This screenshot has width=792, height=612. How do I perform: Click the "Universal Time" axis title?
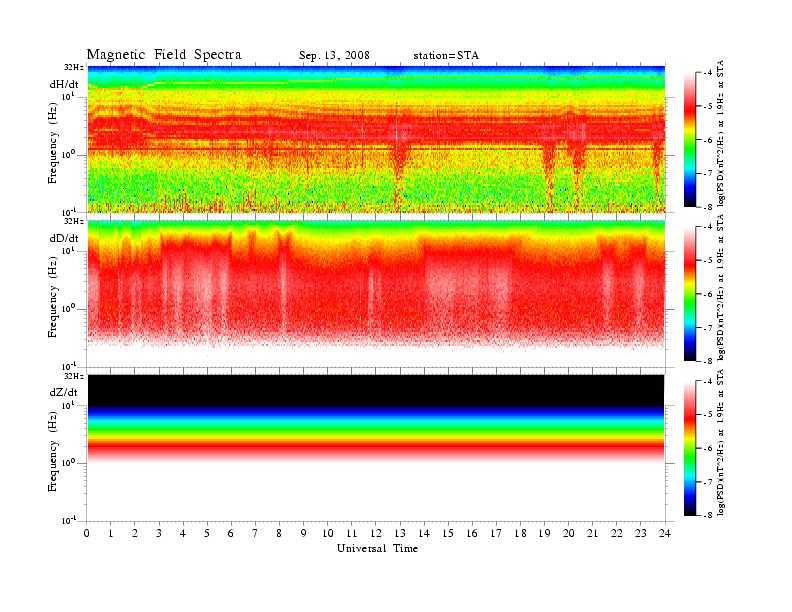[377, 548]
